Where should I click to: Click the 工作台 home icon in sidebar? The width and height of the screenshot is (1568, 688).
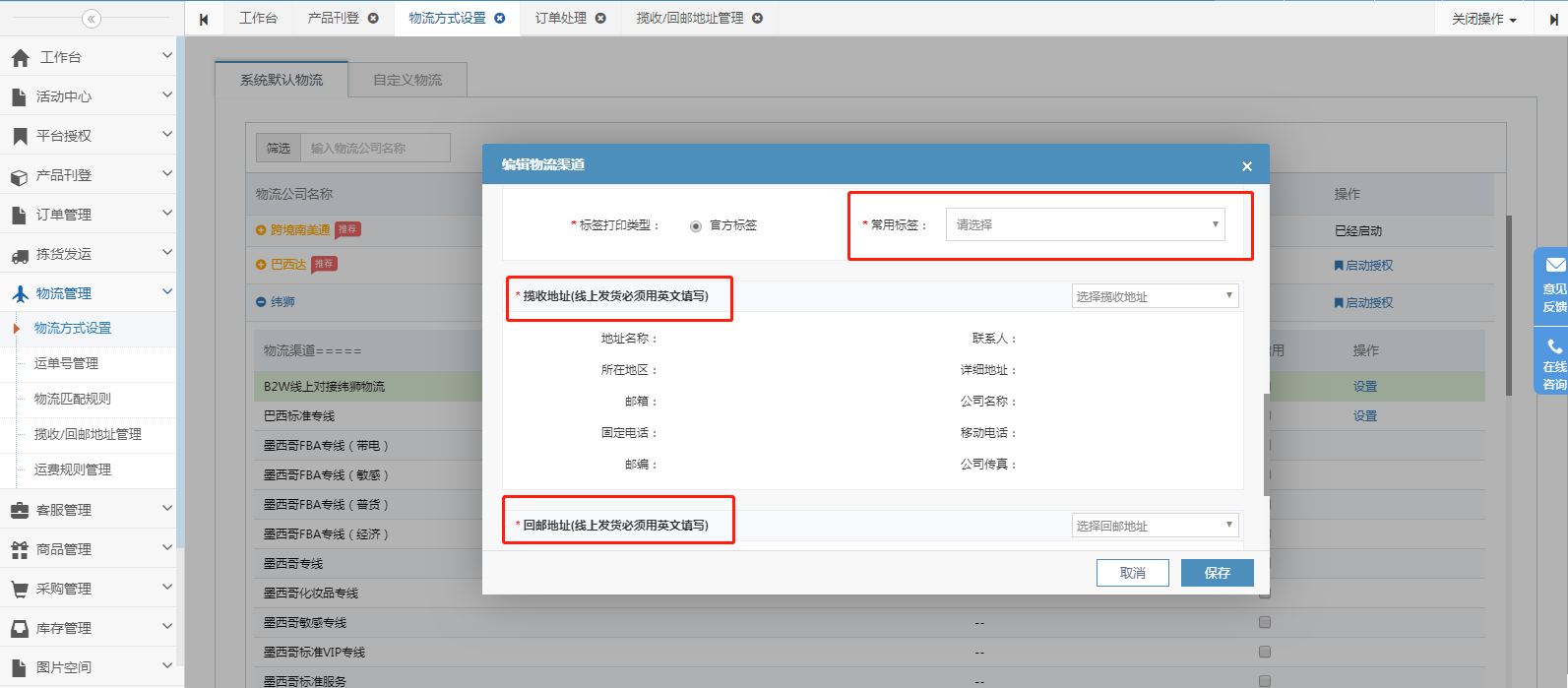click(x=20, y=58)
